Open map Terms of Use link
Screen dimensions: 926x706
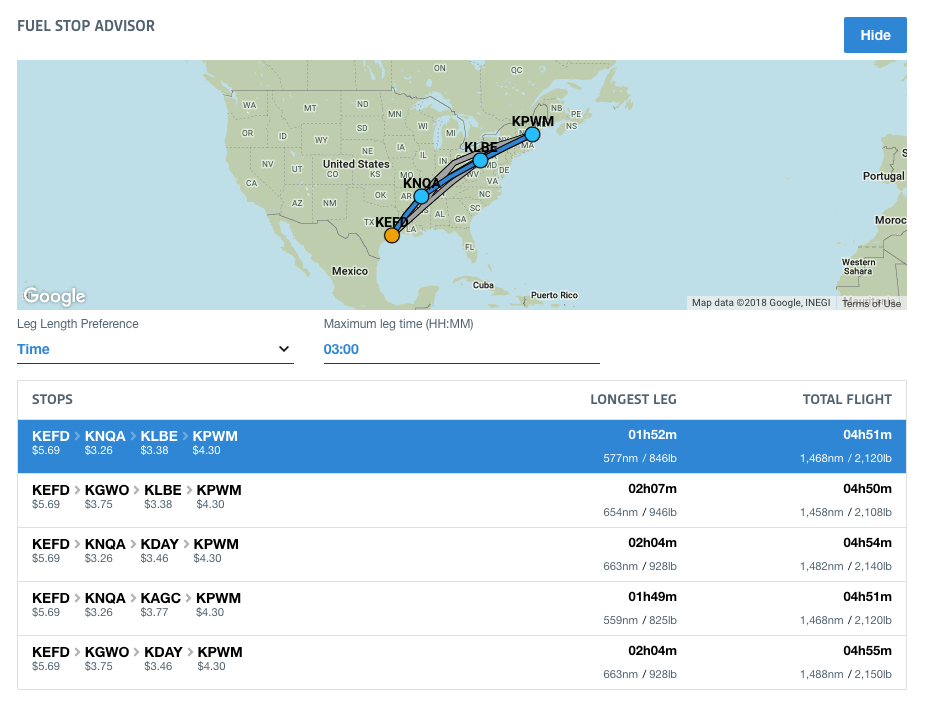(x=871, y=303)
